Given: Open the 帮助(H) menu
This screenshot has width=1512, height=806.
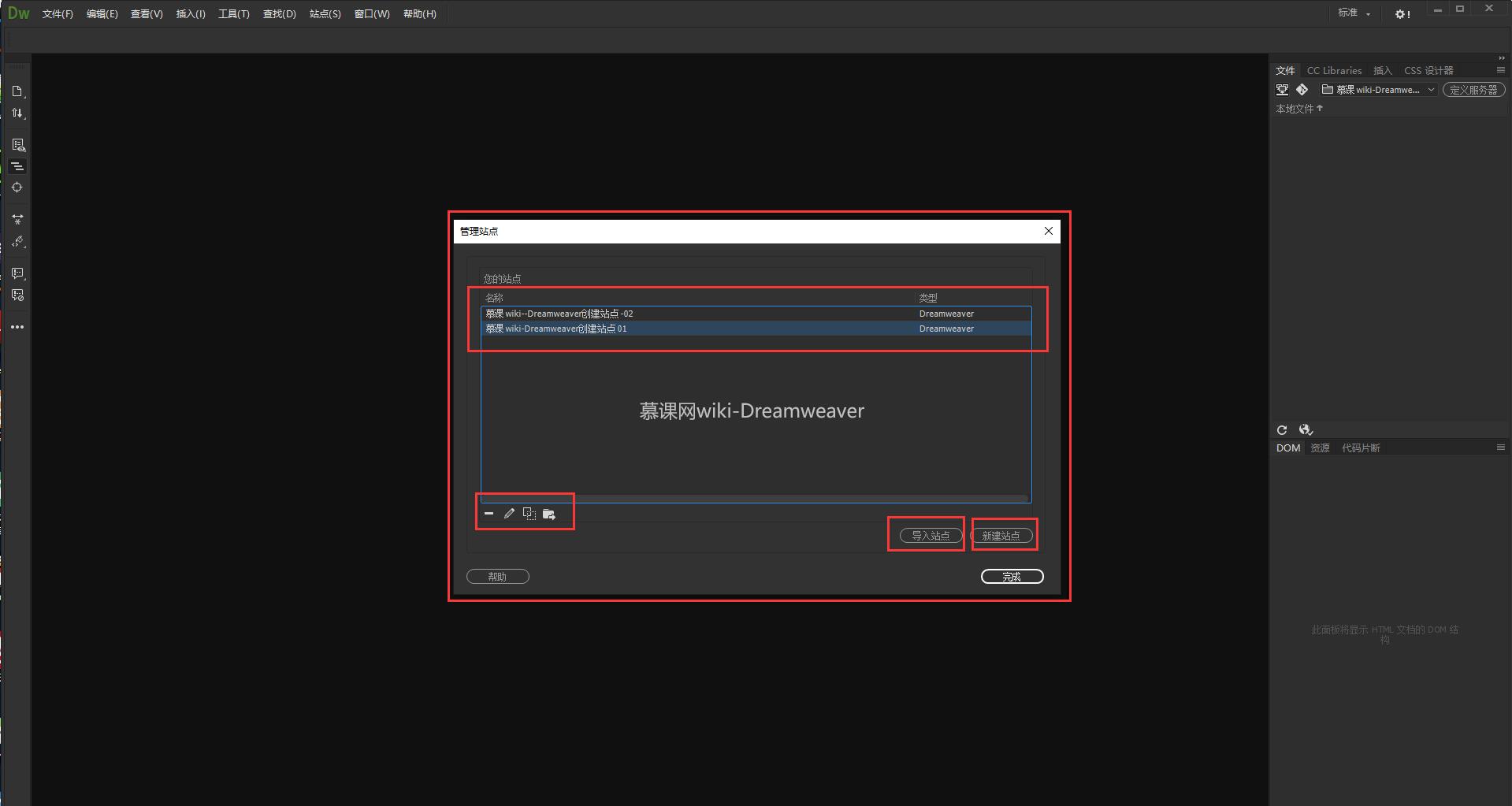Looking at the screenshot, I should pos(419,14).
